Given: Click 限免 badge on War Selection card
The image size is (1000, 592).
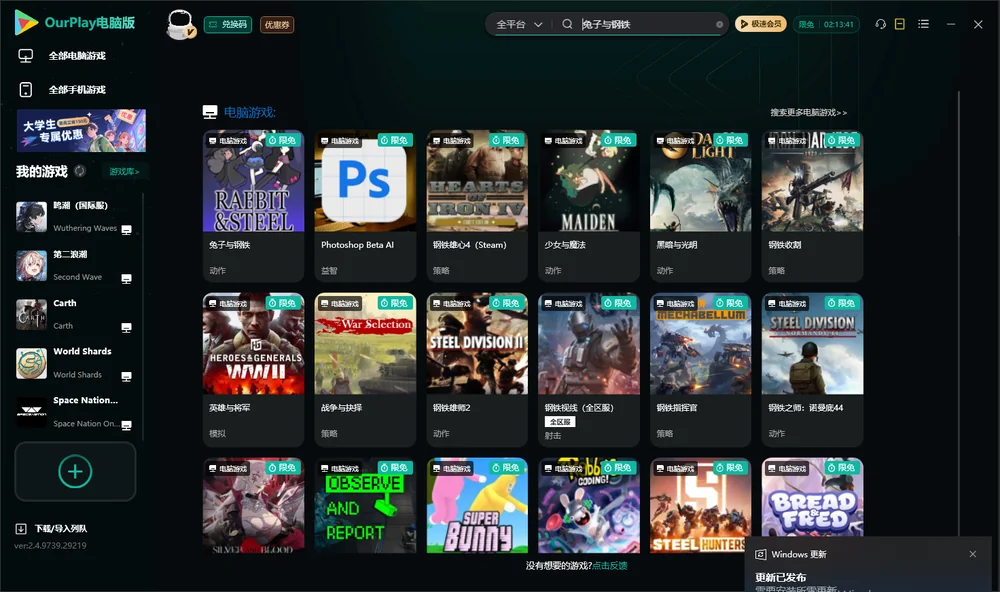Looking at the screenshot, I should (x=395, y=302).
